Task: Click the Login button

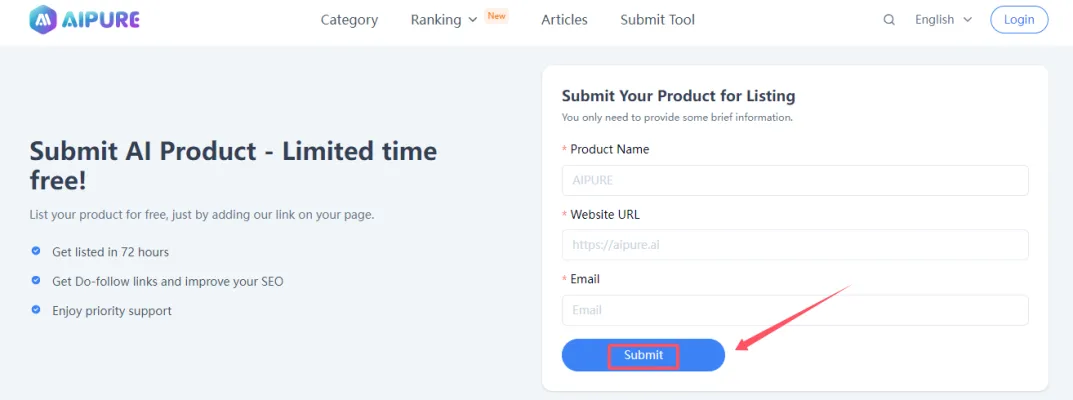Action: coord(1019,20)
